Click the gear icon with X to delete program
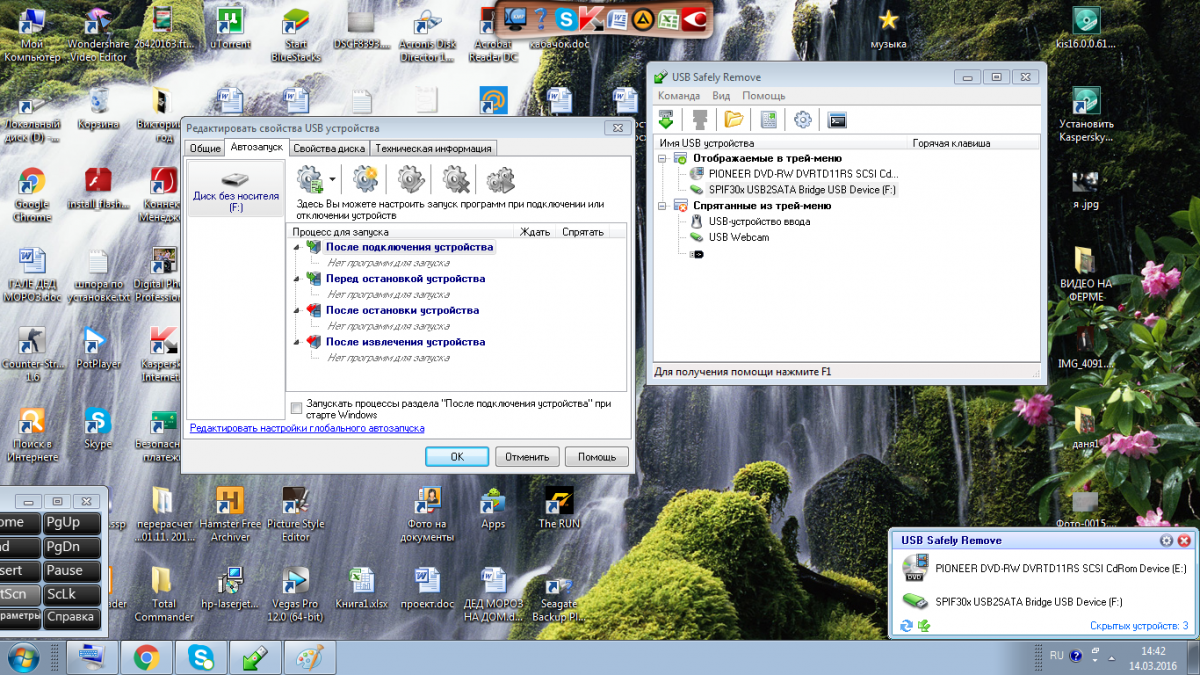This screenshot has height=675, width=1200. click(456, 180)
